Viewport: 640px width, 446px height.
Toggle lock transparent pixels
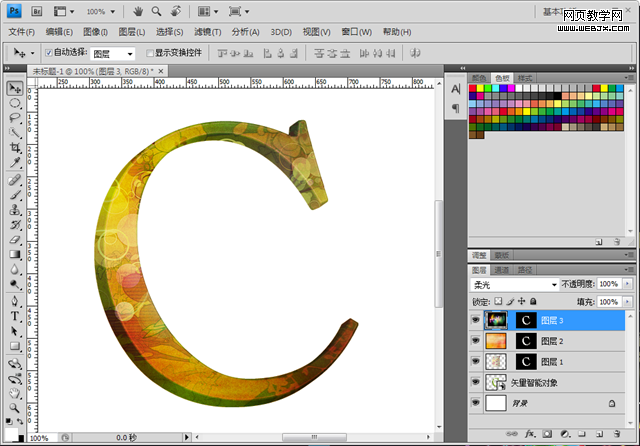pos(498,301)
